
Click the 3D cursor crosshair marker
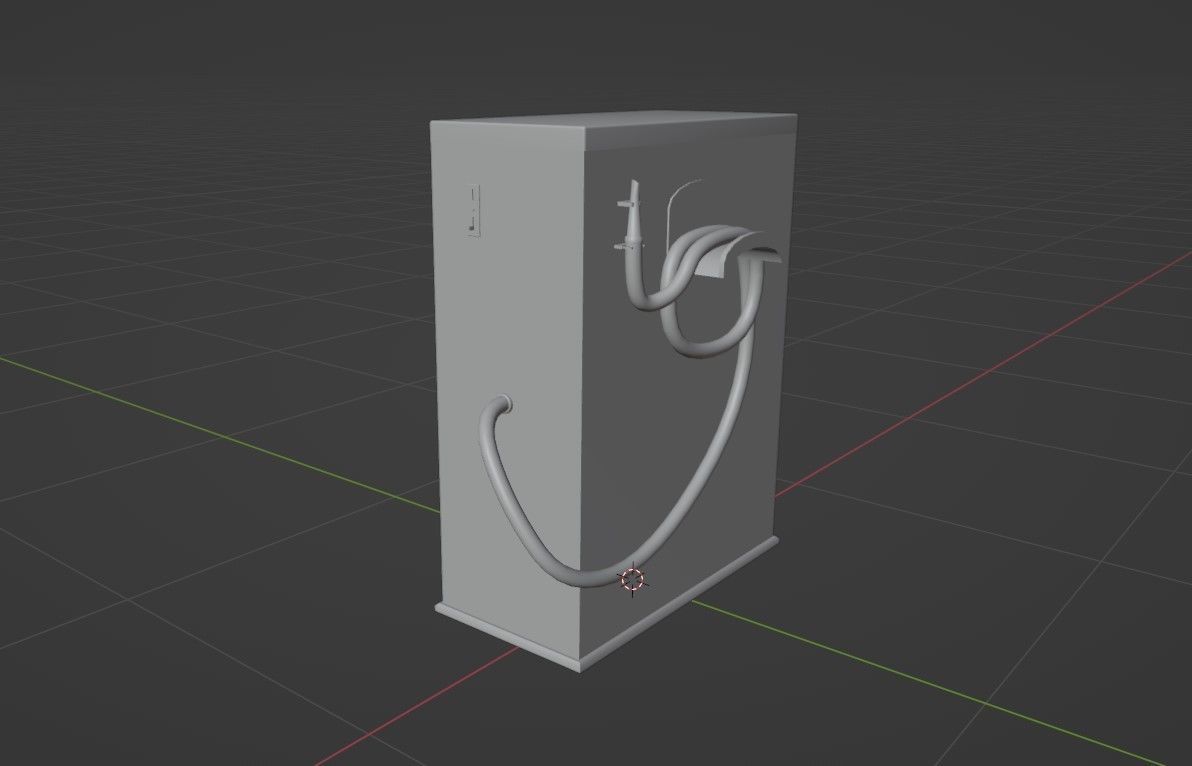click(632, 580)
